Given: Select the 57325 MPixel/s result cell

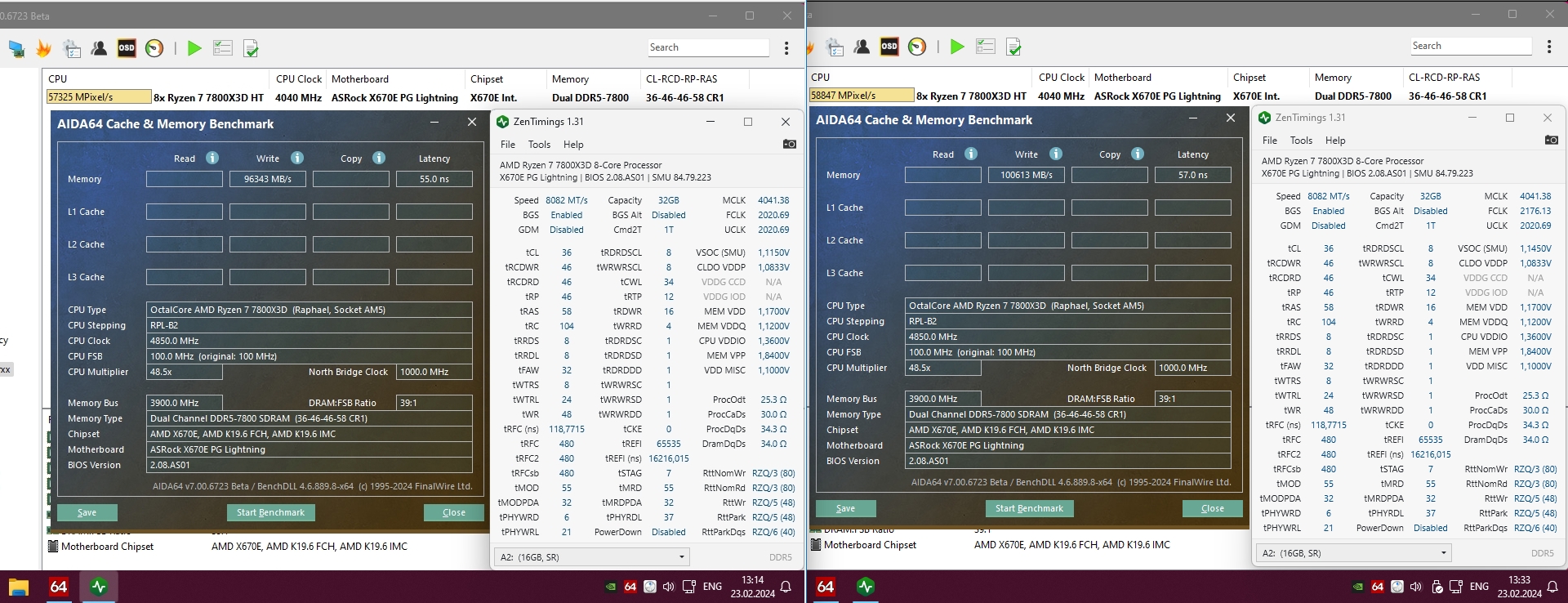Looking at the screenshot, I should pos(99,96).
